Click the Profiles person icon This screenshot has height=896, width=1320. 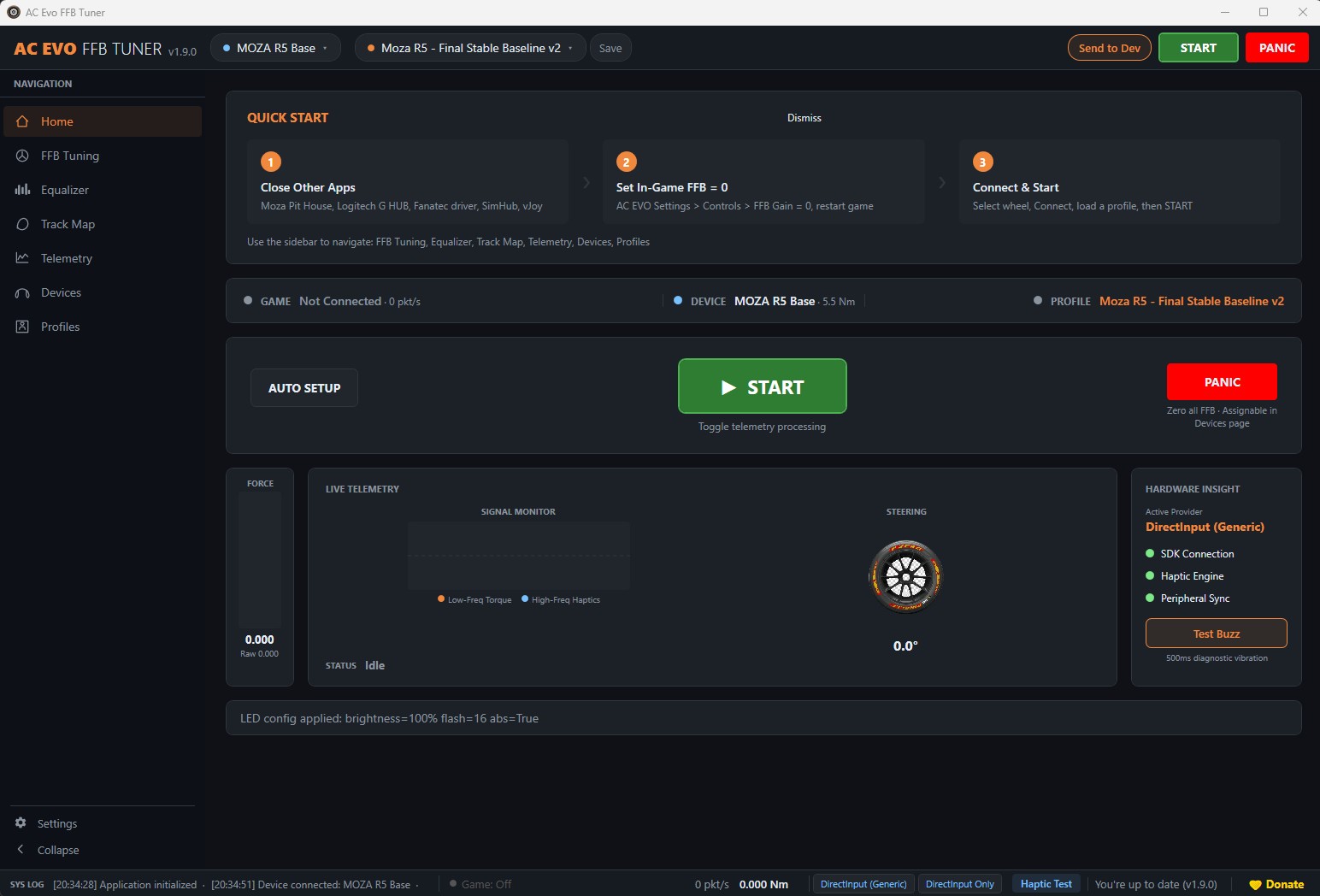(22, 327)
